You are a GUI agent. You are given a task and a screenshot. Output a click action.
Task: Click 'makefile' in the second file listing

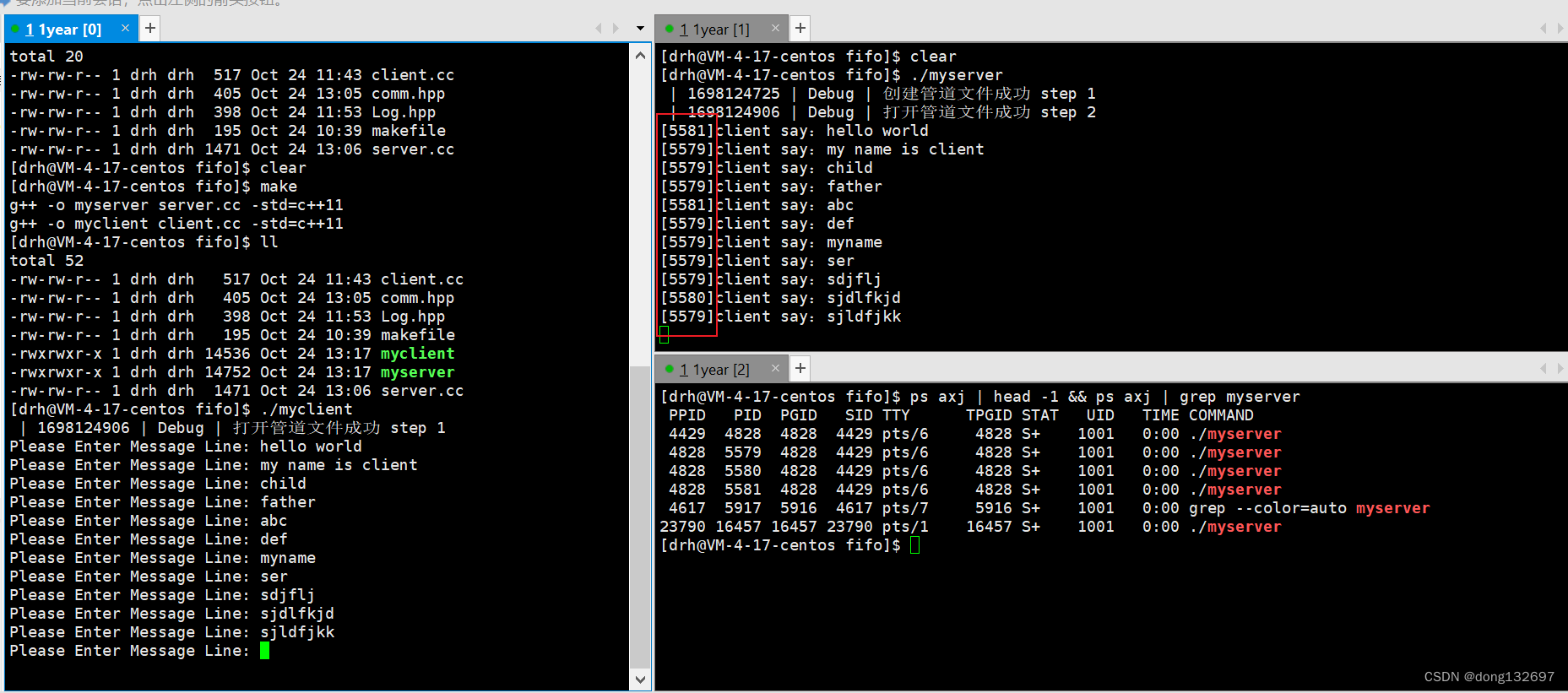tap(418, 335)
